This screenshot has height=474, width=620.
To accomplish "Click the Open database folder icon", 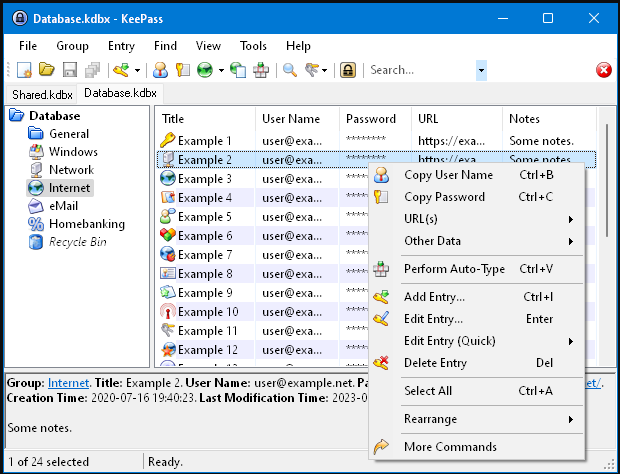I will (47, 70).
